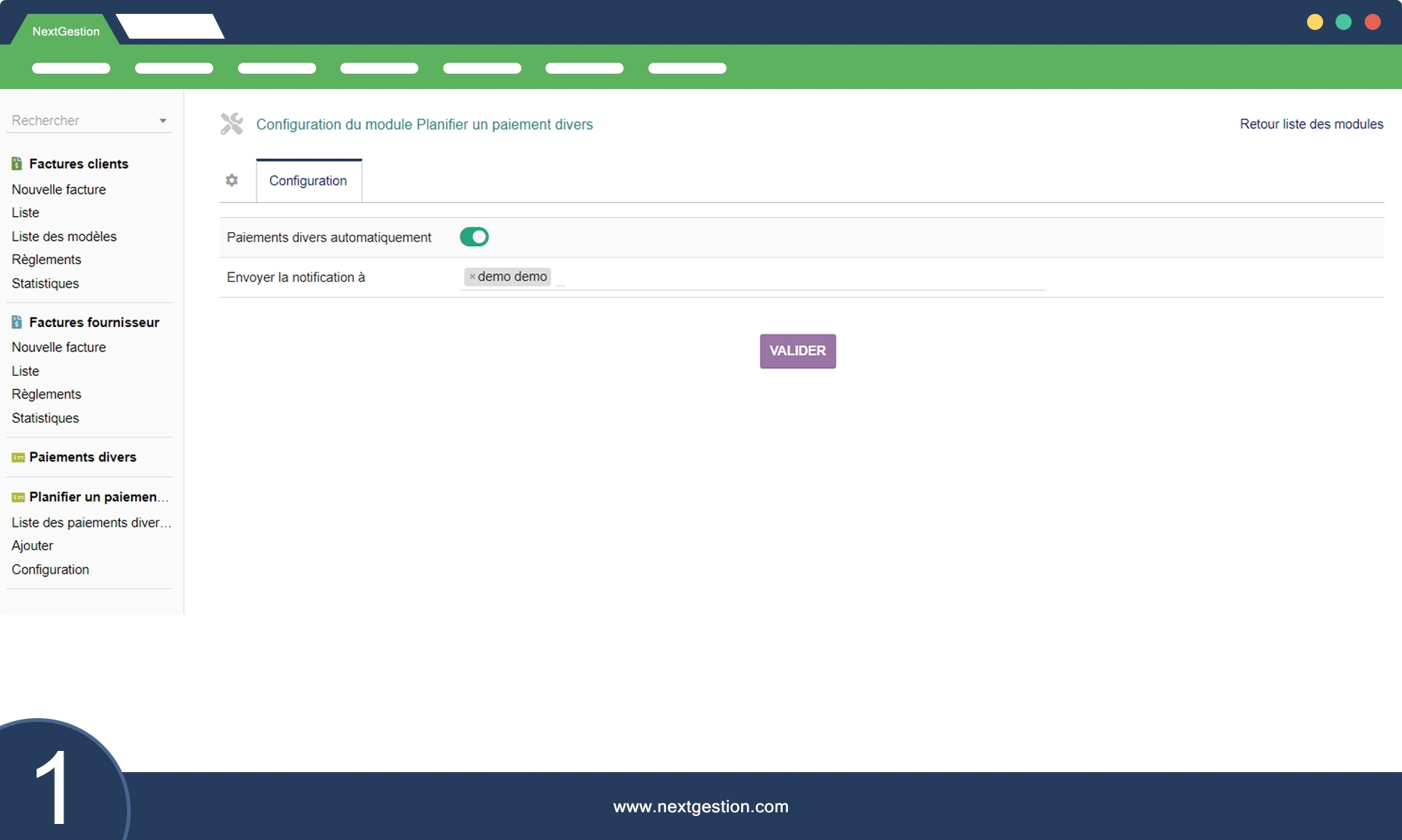Click the Planifier un paiement banknote icon
This screenshot has height=840, width=1402.
(x=18, y=497)
